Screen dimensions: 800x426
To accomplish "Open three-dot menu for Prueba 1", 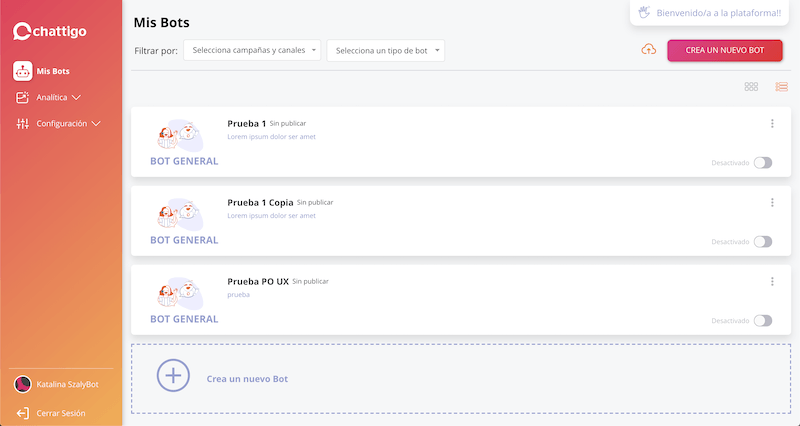I will (772, 123).
